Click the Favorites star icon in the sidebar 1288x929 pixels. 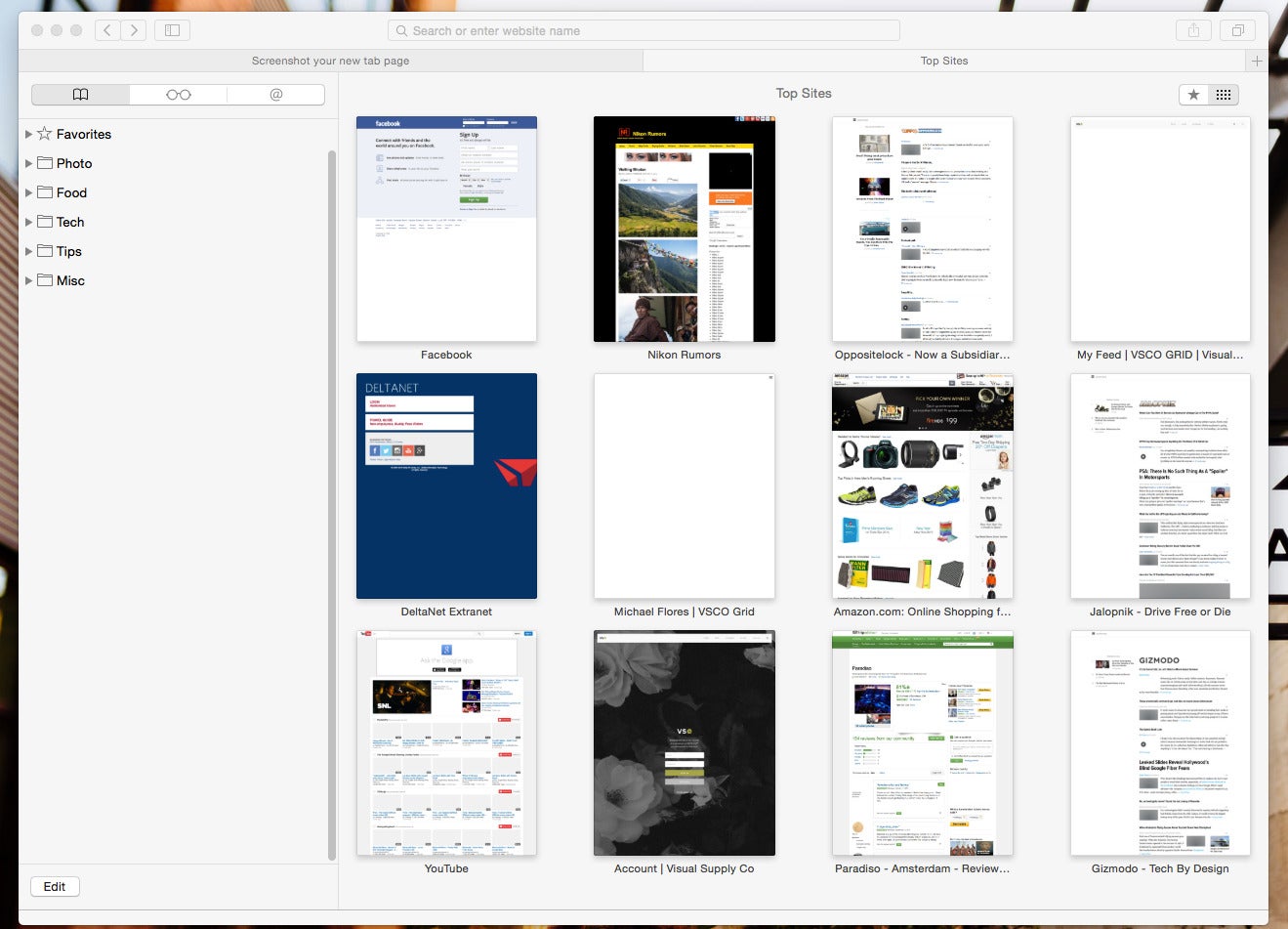coord(45,134)
